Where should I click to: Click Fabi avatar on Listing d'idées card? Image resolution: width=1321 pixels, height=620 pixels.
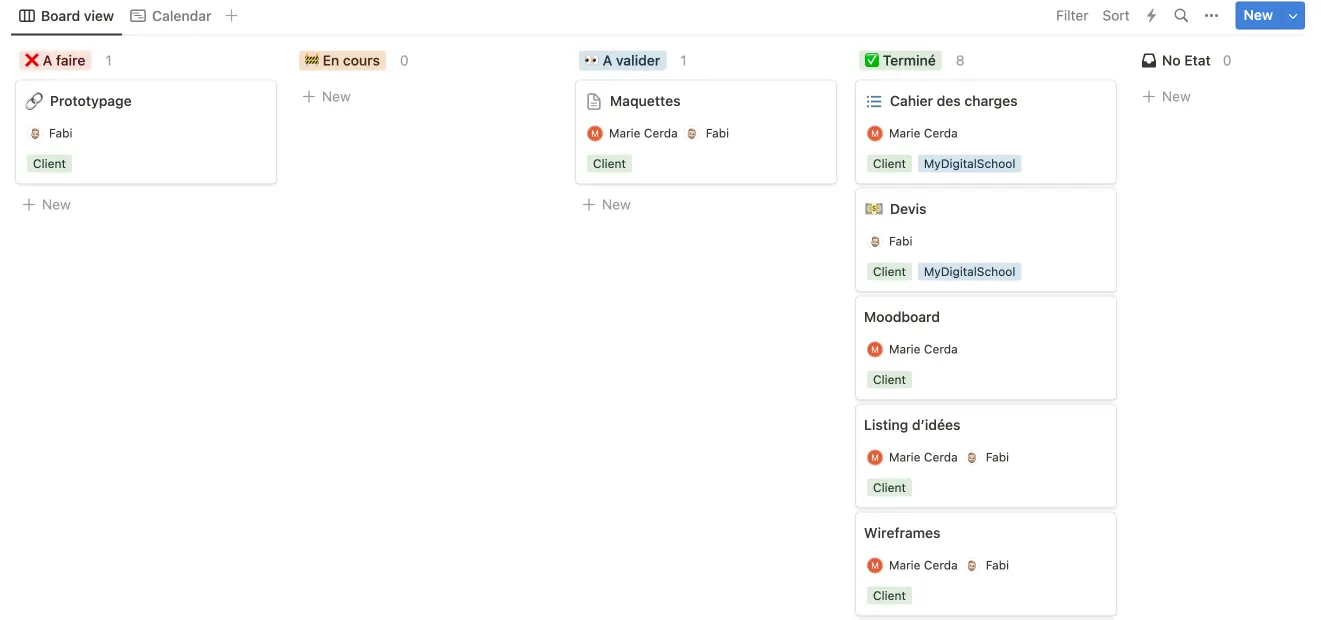pyautogui.click(x=971, y=457)
